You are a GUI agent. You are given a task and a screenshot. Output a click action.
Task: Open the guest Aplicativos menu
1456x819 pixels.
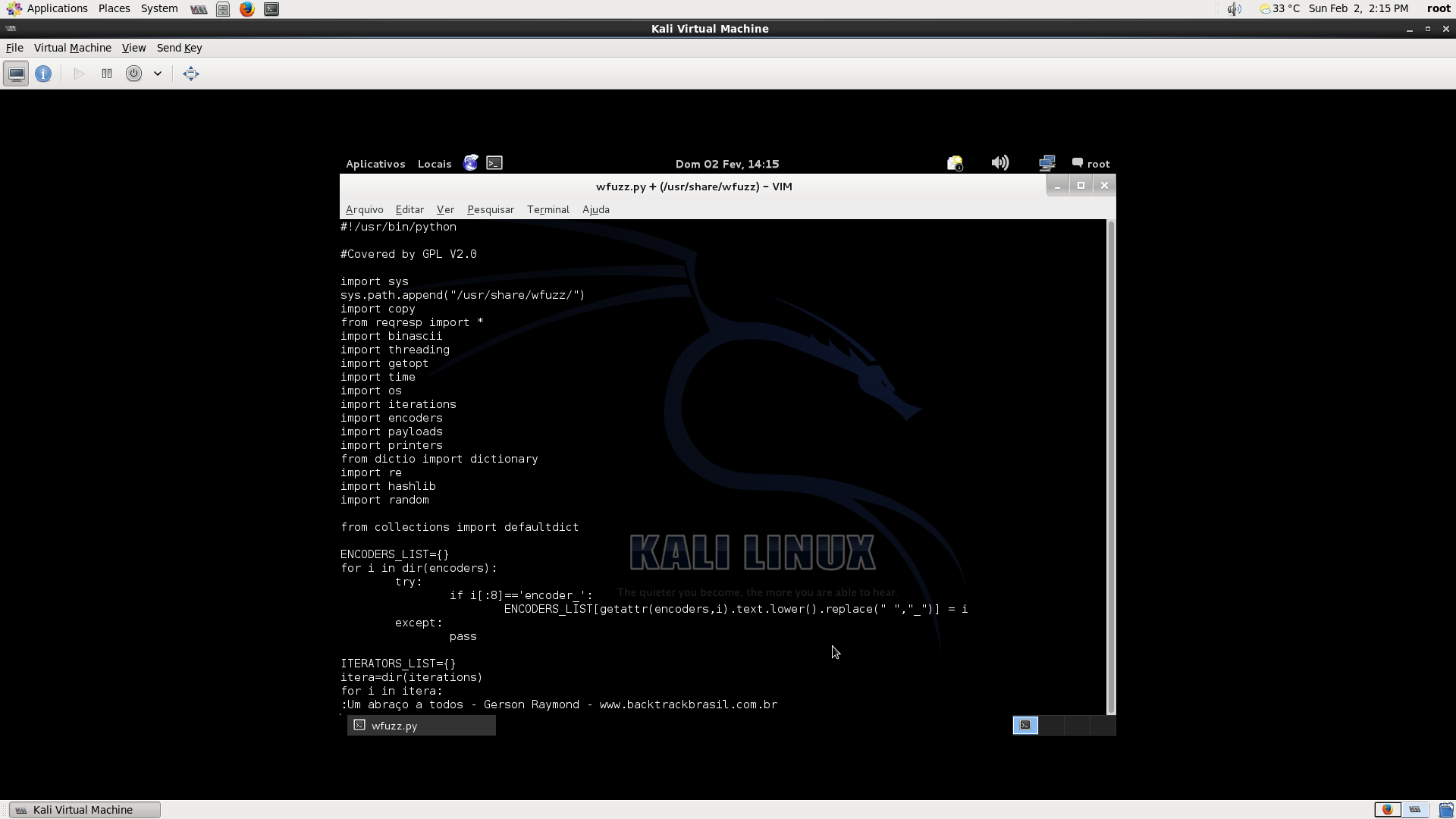click(375, 164)
